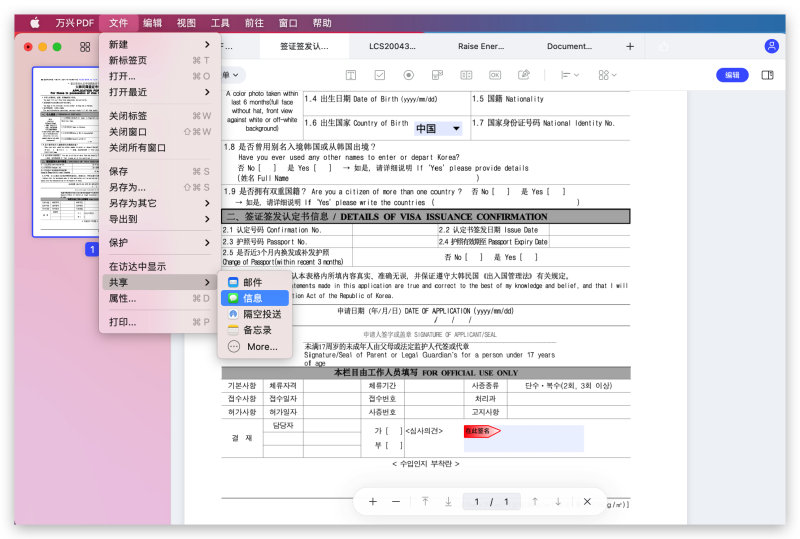Image resolution: width=800 pixels, height=539 pixels.
Task: Open the 视图 menu
Action: click(x=186, y=23)
